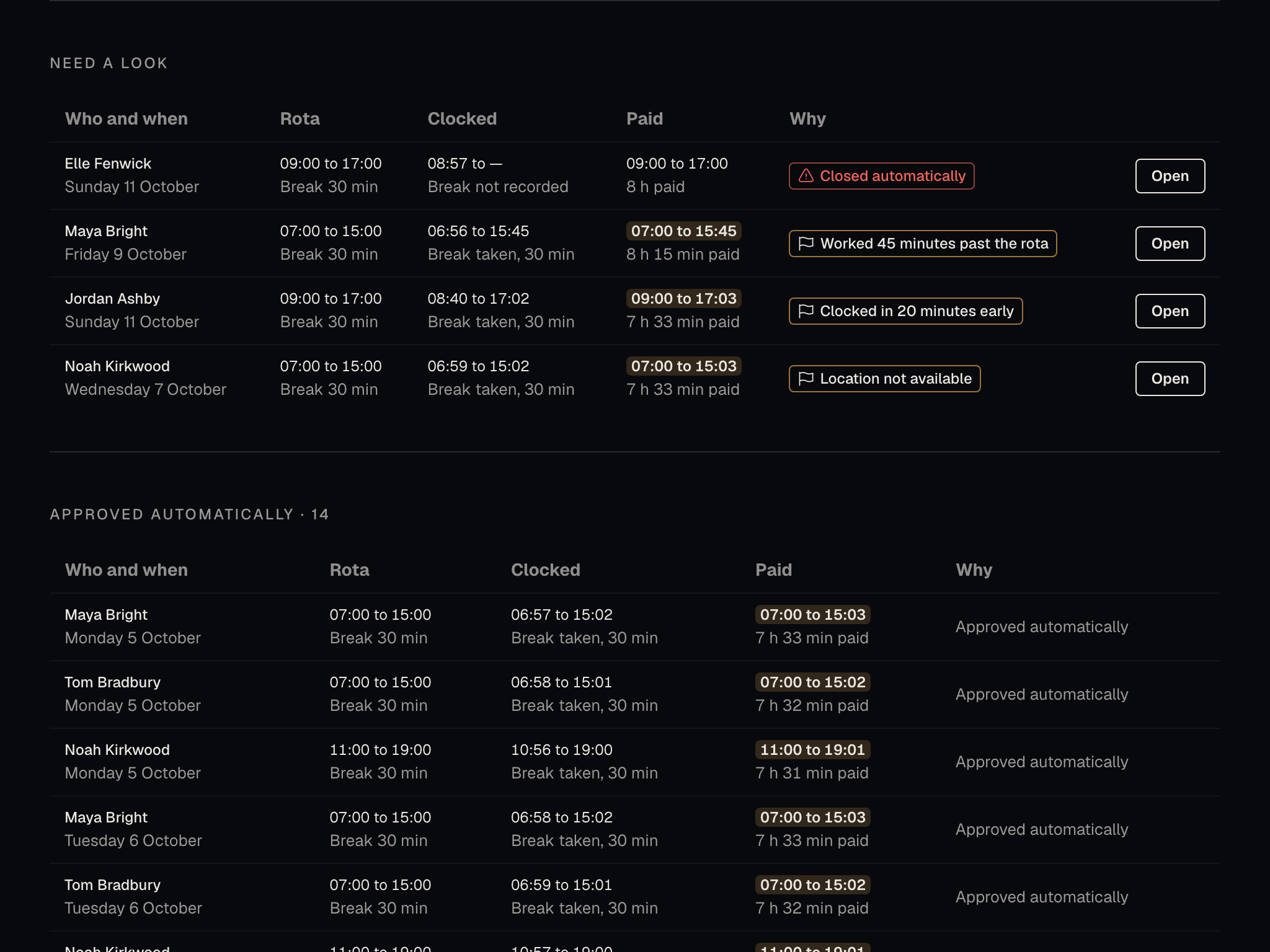The height and width of the screenshot is (952, 1270).
Task: Click 7 h 31 min paid text
Action: point(812,773)
